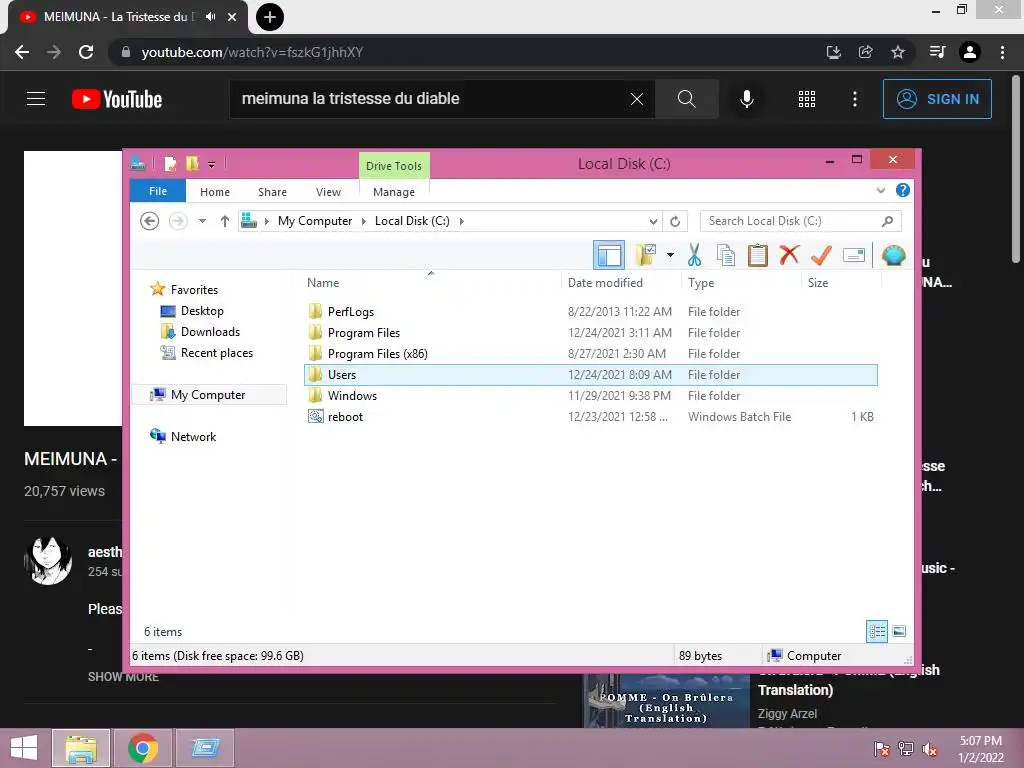
Task: Open the Home ribbon tab
Action: point(215,192)
